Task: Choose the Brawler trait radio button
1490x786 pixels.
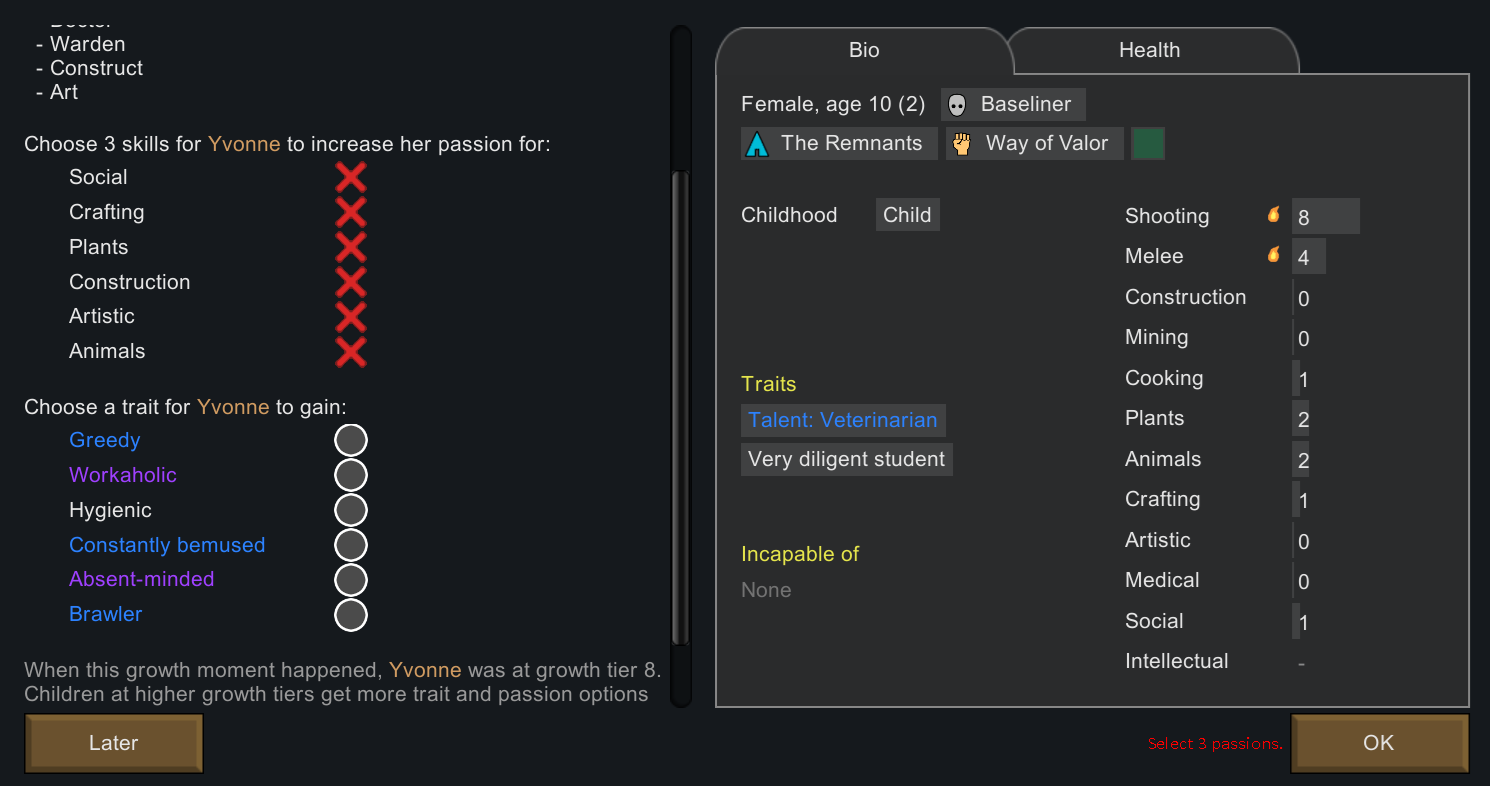Action: pyautogui.click(x=351, y=615)
